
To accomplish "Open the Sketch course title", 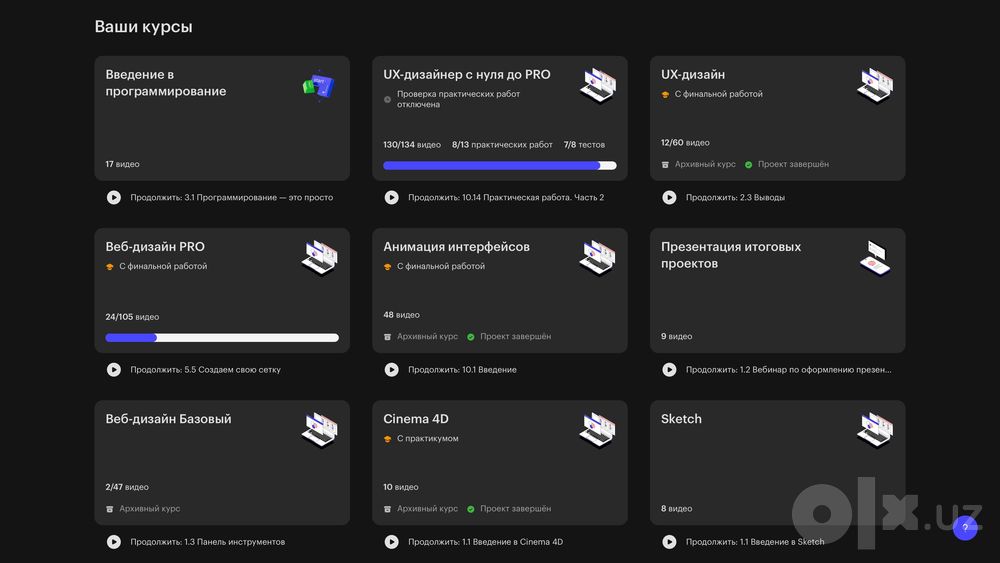I will coord(681,419).
